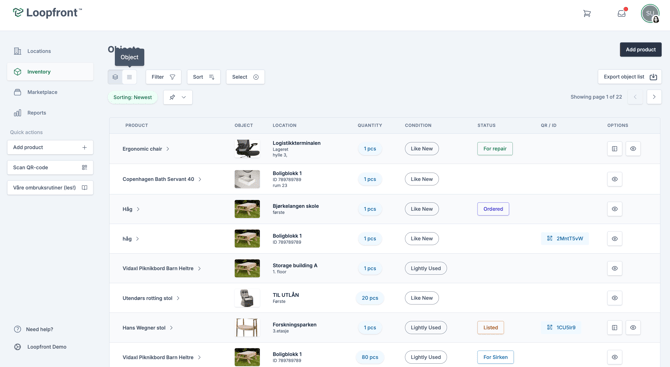Click Like New badge for Ergonomic chair

click(422, 149)
